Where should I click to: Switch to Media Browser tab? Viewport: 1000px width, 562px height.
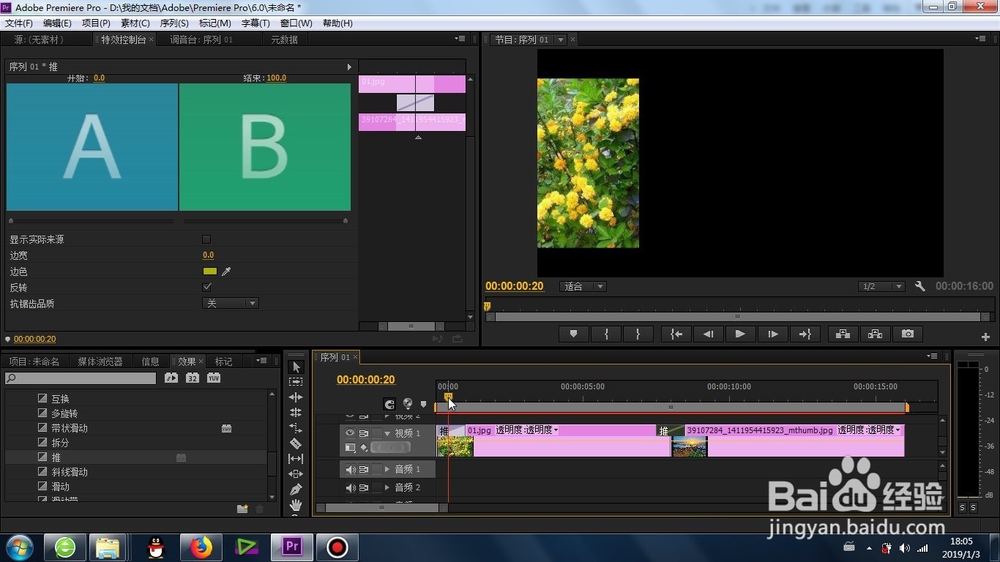[x=100, y=362]
